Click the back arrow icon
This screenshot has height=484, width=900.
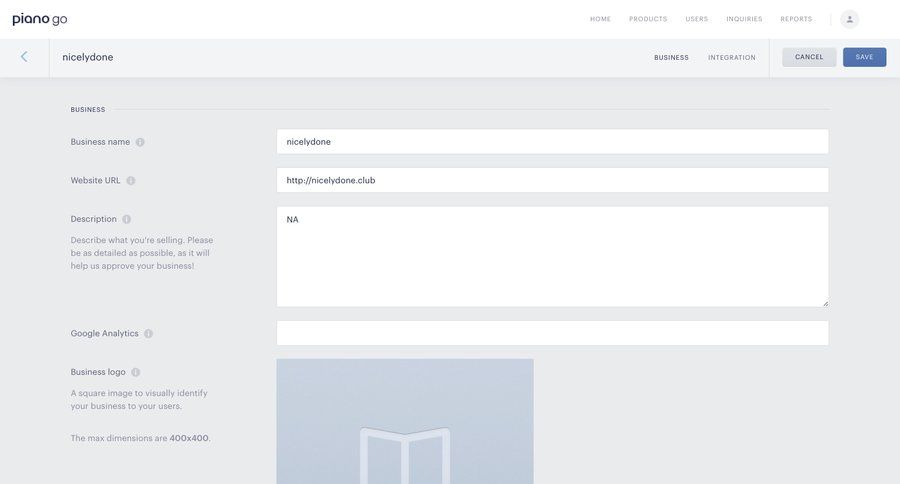tap(24, 57)
